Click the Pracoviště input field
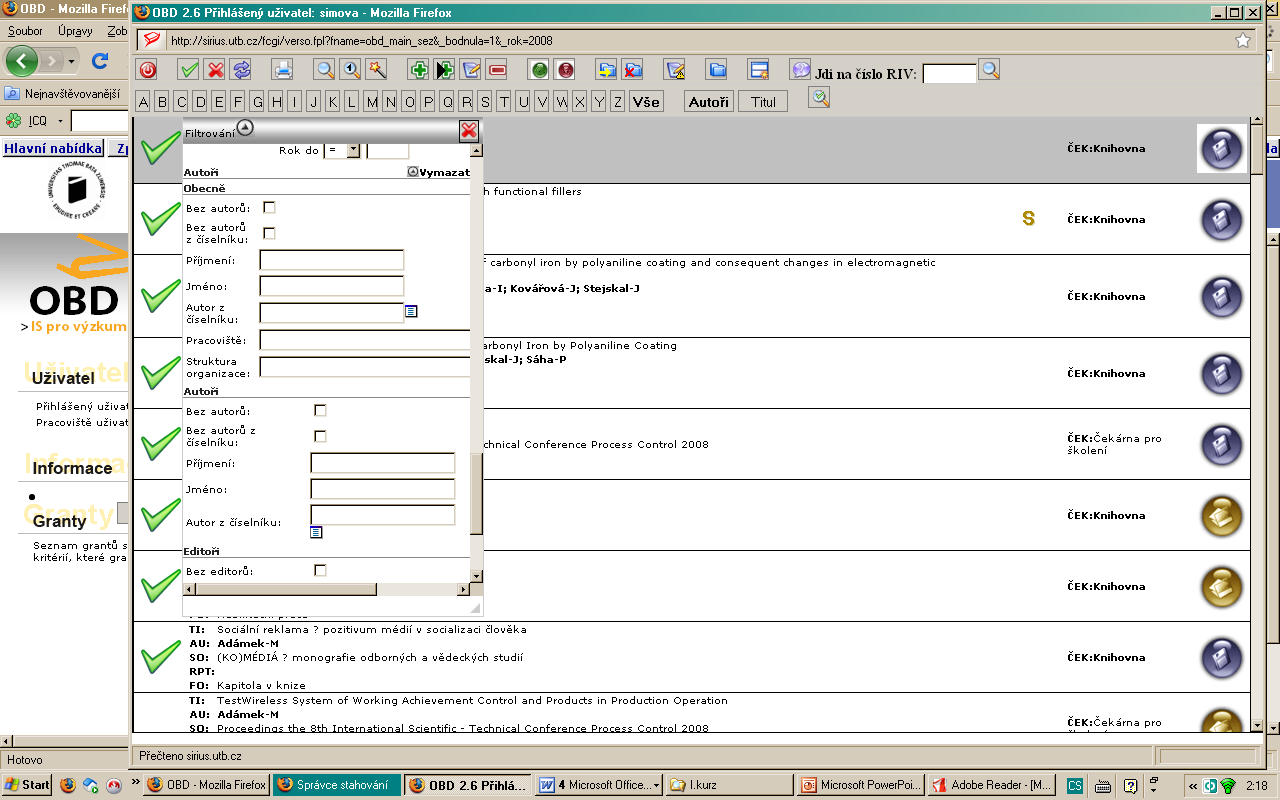The width and height of the screenshot is (1280, 800). (x=365, y=341)
